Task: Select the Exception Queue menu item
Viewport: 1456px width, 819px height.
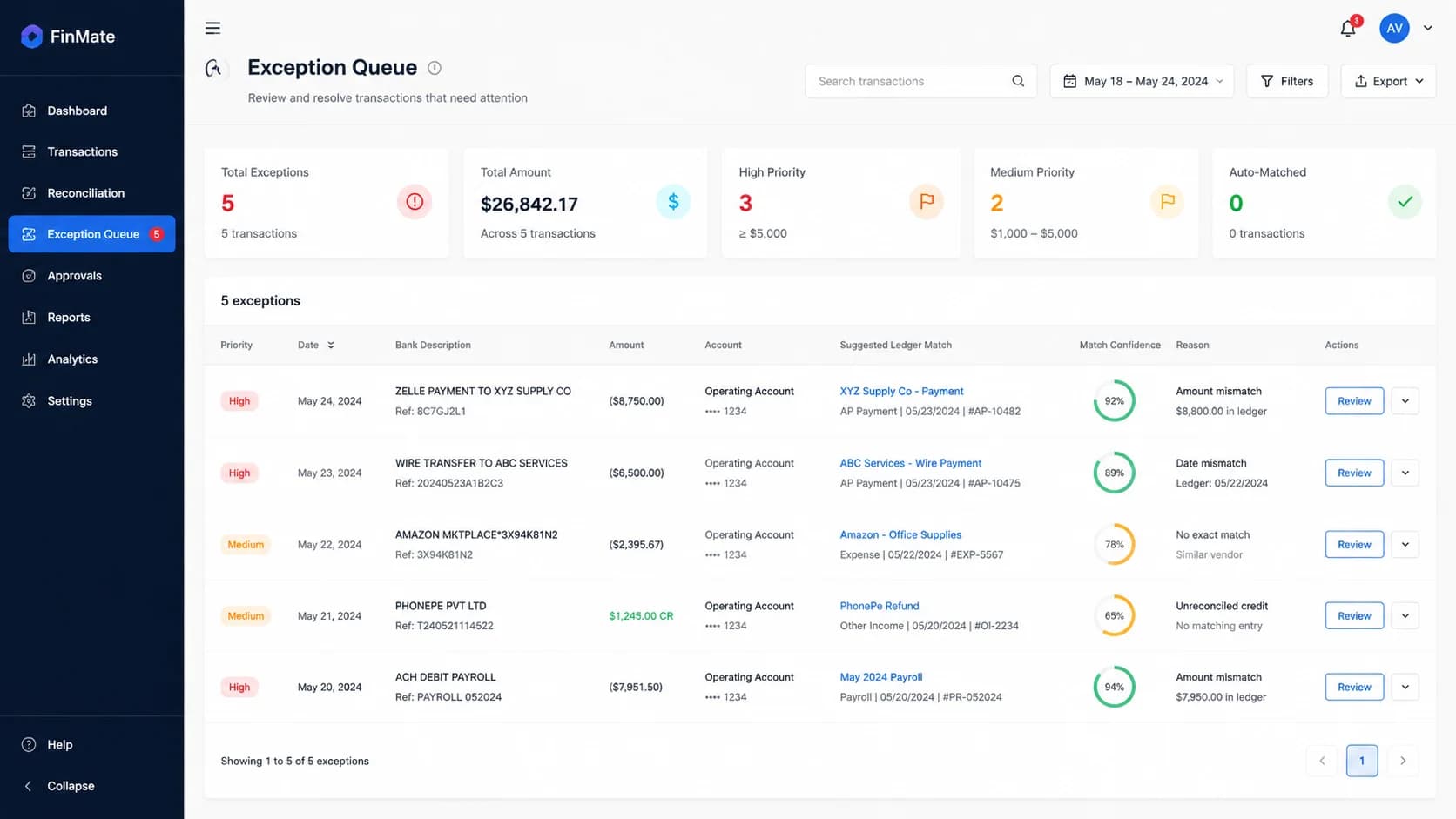Action: click(x=91, y=234)
